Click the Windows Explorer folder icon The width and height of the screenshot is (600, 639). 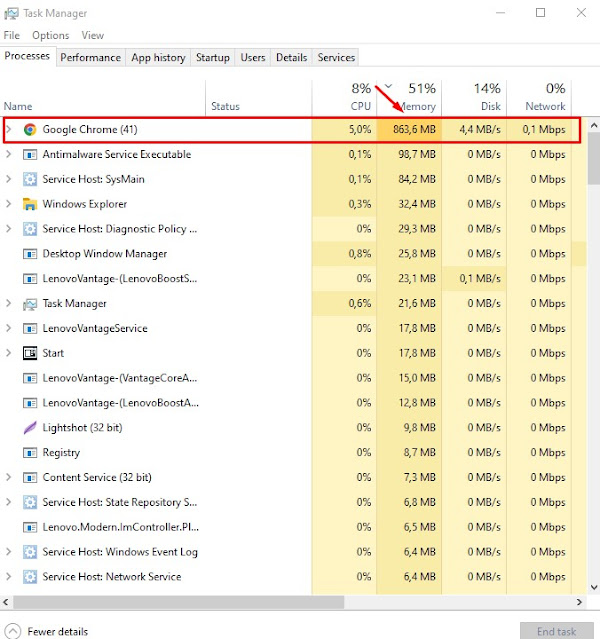30,204
